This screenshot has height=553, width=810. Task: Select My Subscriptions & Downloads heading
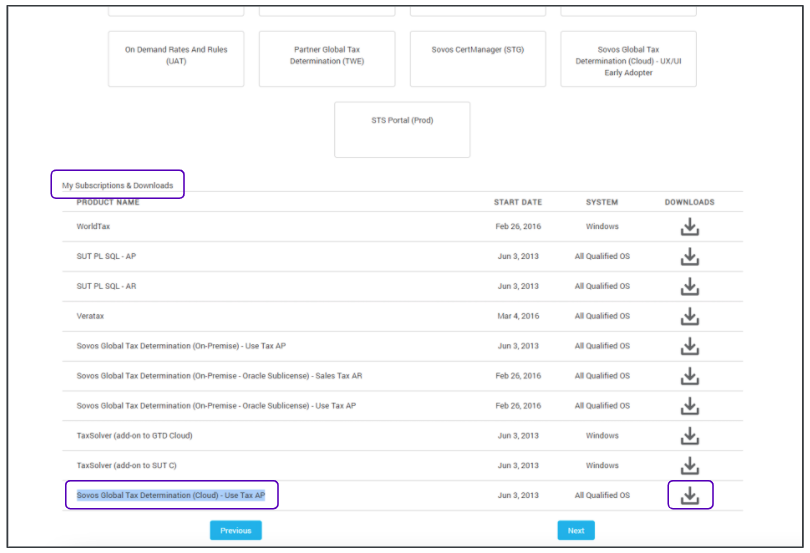[x=117, y=185]
